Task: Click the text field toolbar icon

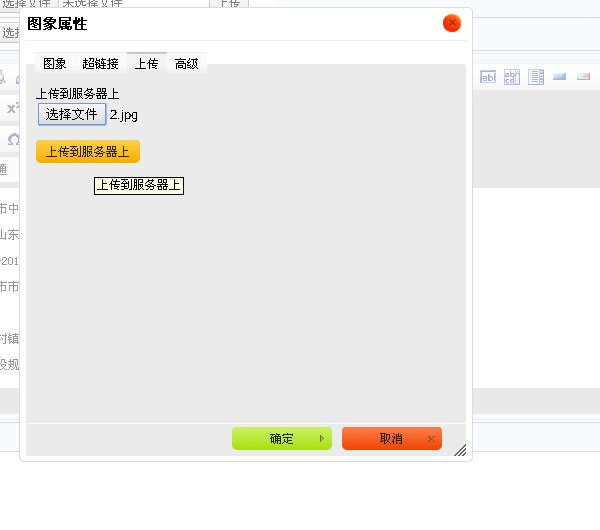Action: 489,77
